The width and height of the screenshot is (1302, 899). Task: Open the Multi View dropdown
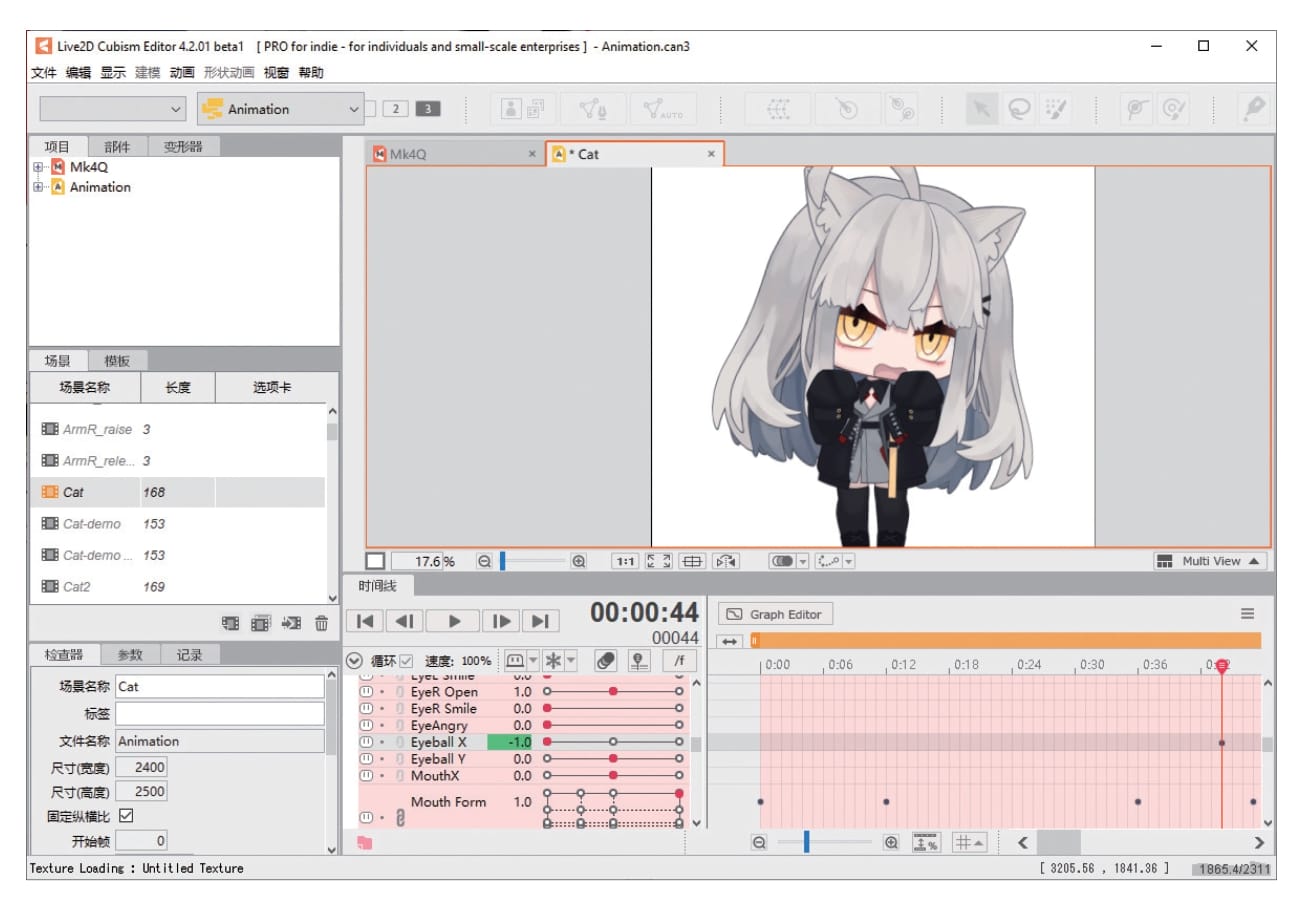pos(1210,562)
